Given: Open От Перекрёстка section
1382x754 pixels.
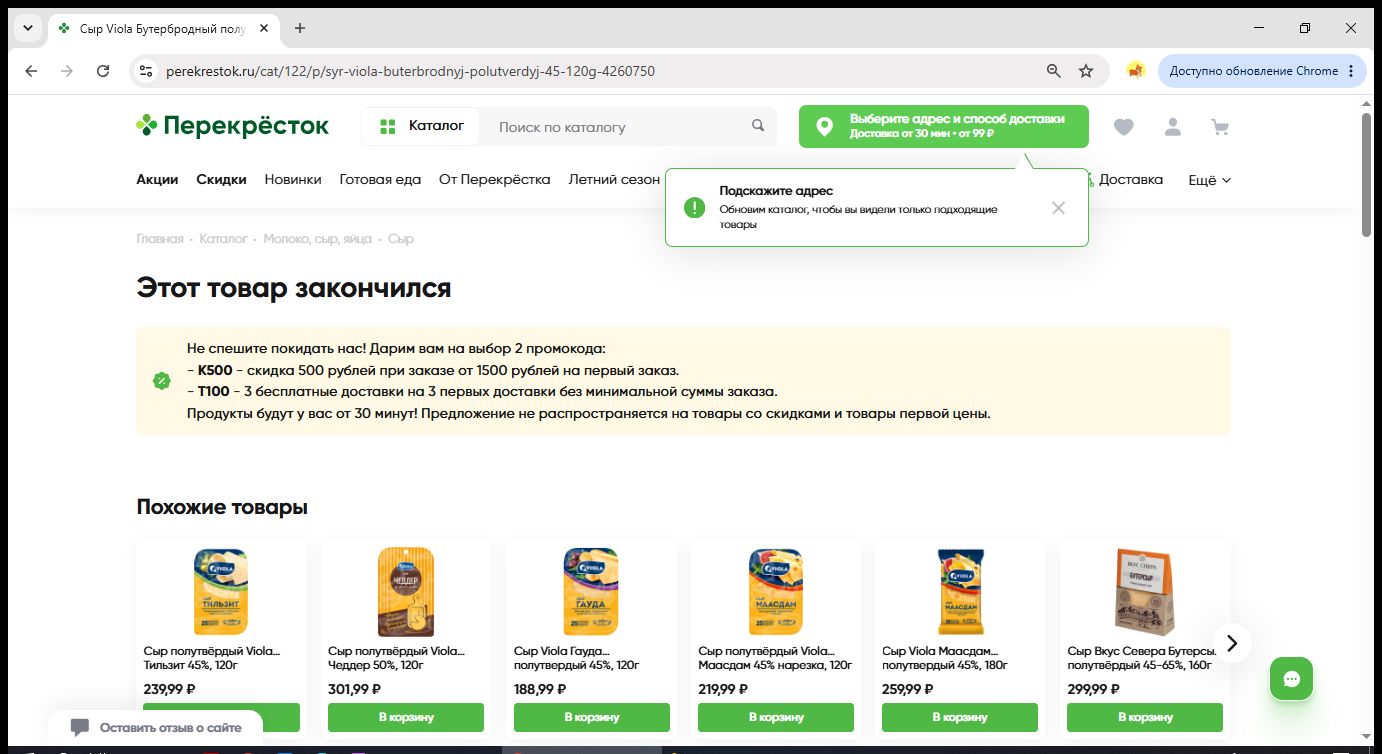Looking at the screenshot, I should tap(495, 180).
